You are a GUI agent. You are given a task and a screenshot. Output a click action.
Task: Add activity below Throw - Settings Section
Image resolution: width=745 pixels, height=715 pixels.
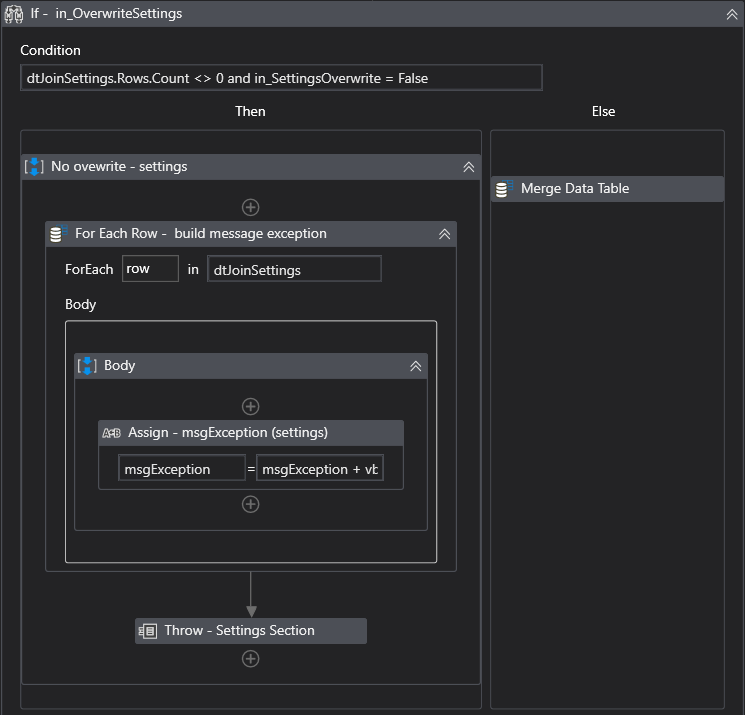click(x=251, y=659)
